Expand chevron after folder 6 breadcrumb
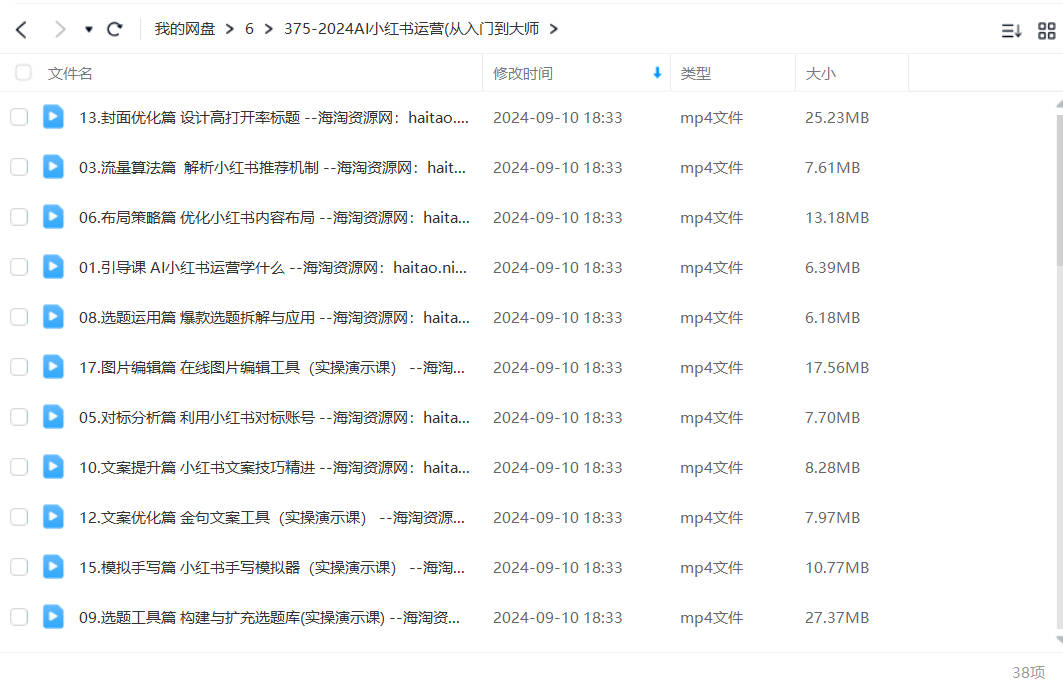Viewport: 1063px width, 690px height. coord(268,29)
